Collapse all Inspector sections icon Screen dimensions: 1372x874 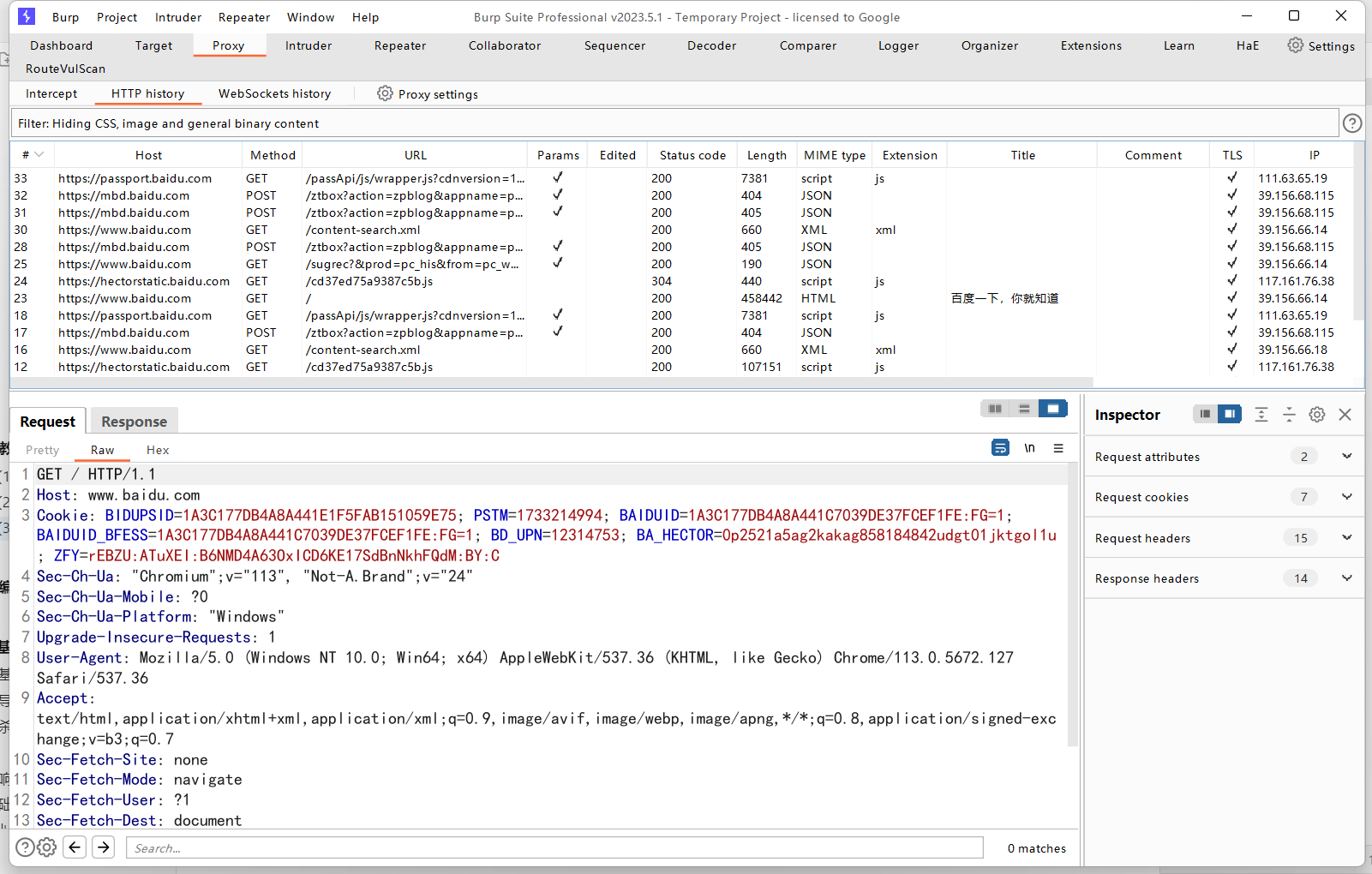pyautogui.click(x=1289, y=415)
